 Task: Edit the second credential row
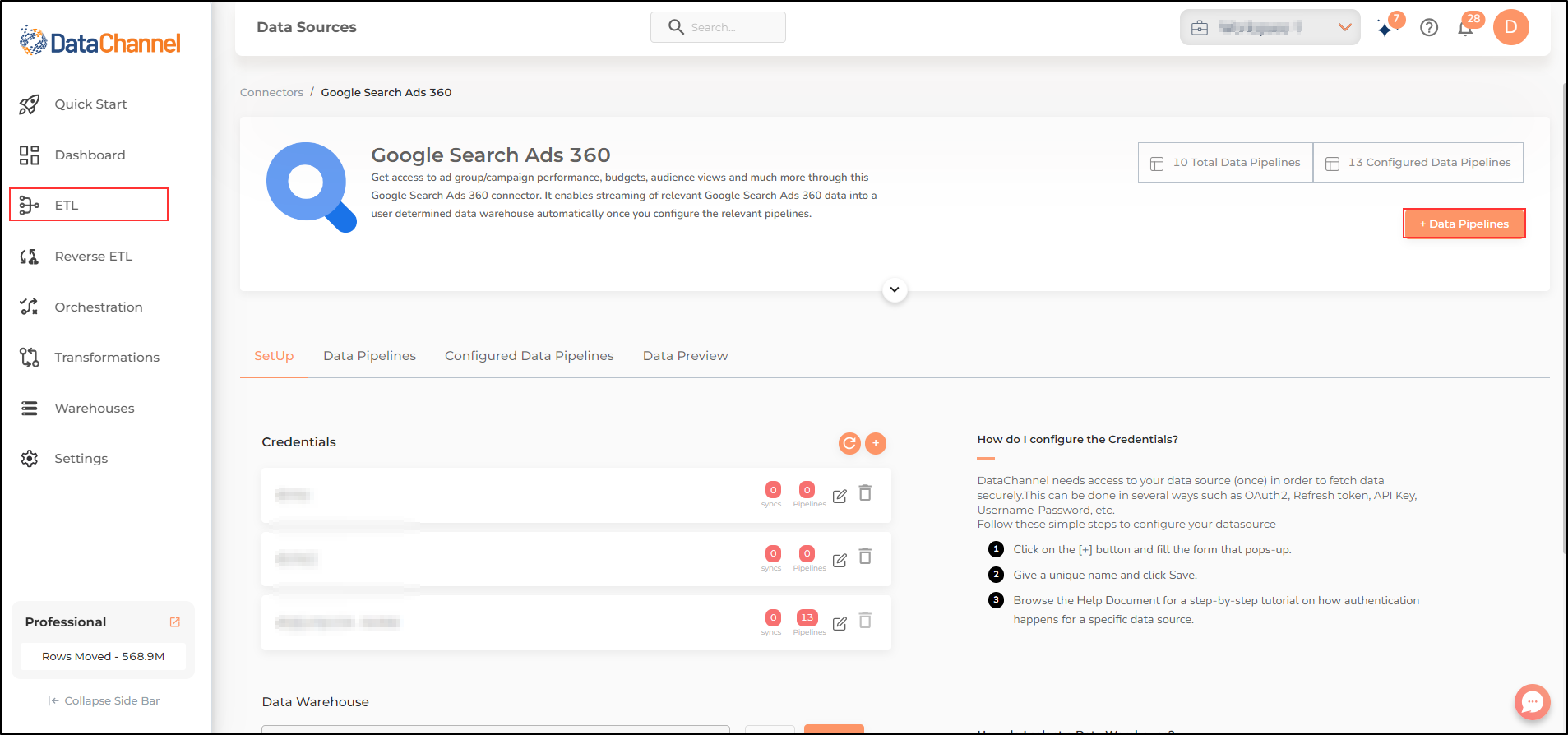click(840, 560)
